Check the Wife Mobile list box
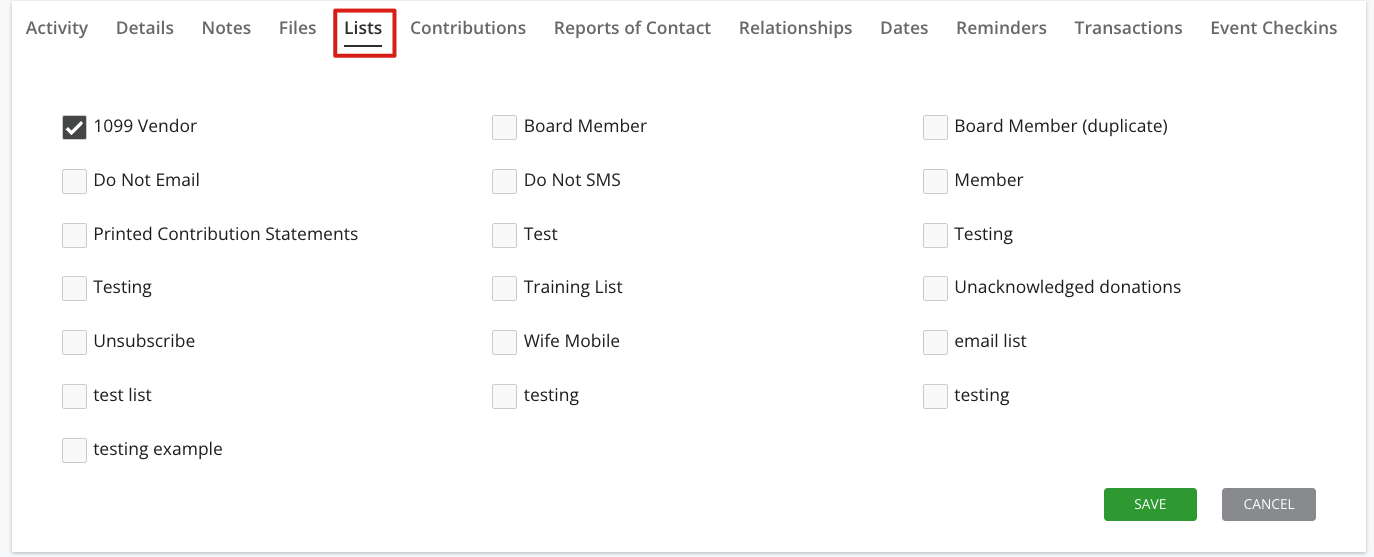Screen dimensions: 1374x557 pyautogui.click(x=504, y=342)
